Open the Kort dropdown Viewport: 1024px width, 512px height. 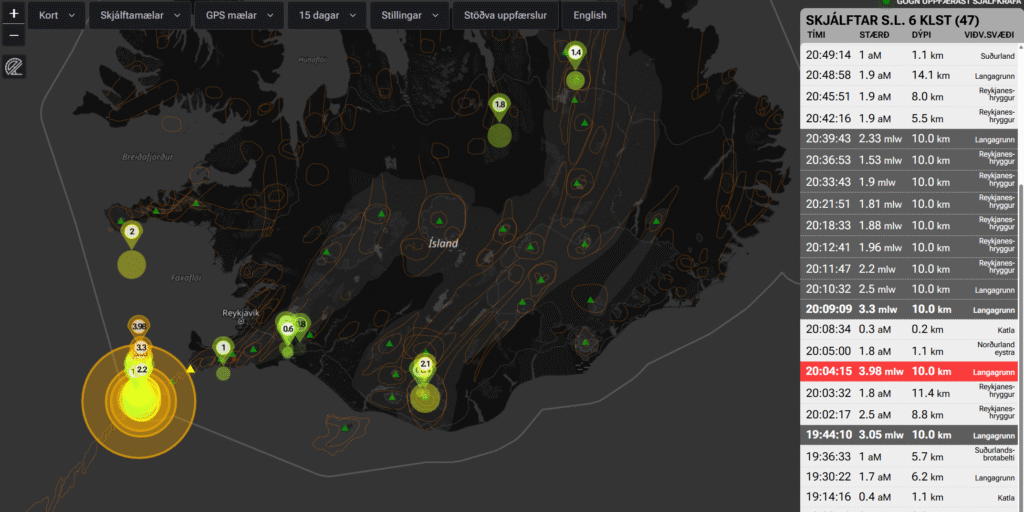click(x=55, y=16)
